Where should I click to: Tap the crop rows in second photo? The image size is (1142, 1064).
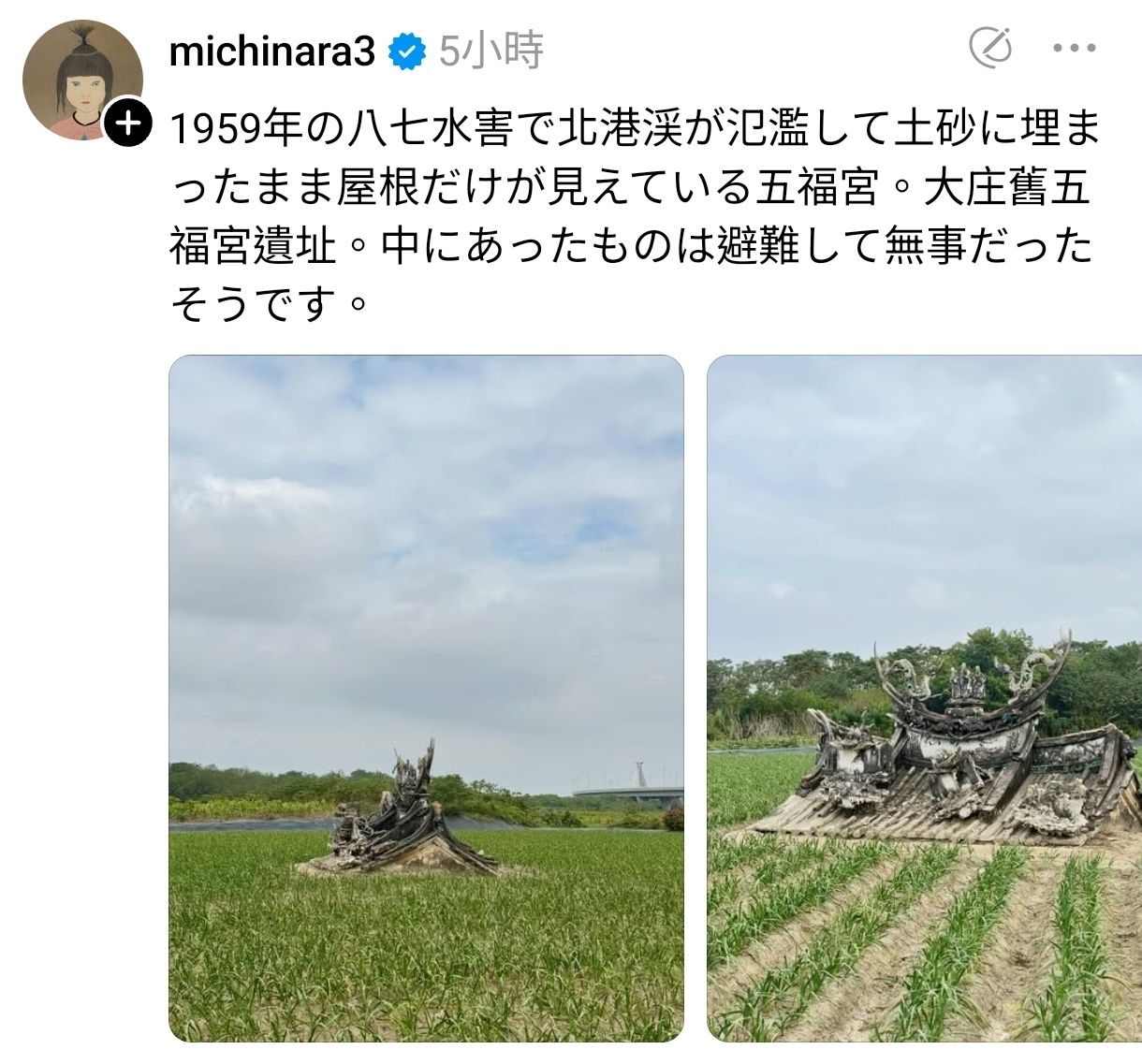point(924,945)
